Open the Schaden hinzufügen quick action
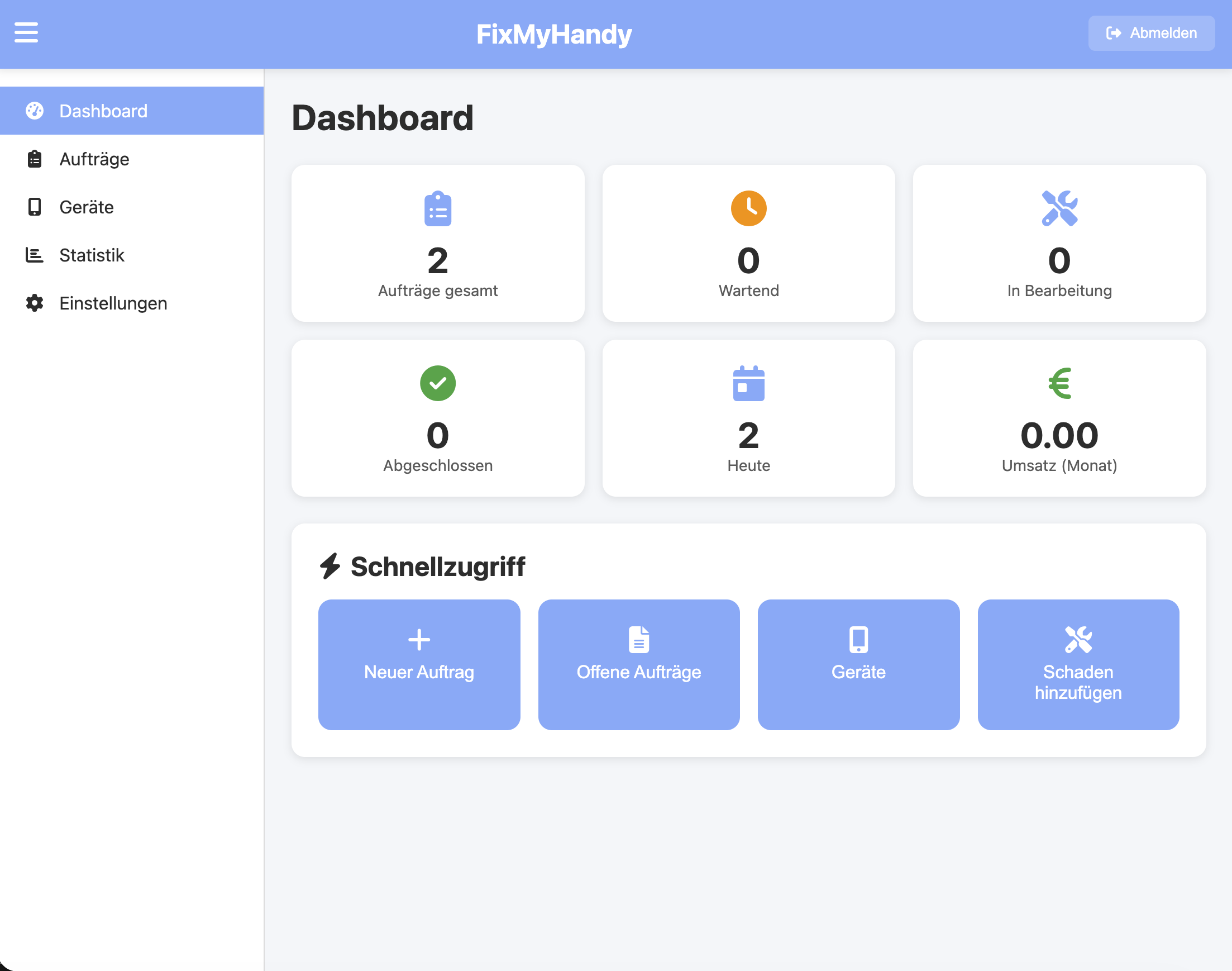The width and height of the screenshot is (1232, 971). 1078,664
